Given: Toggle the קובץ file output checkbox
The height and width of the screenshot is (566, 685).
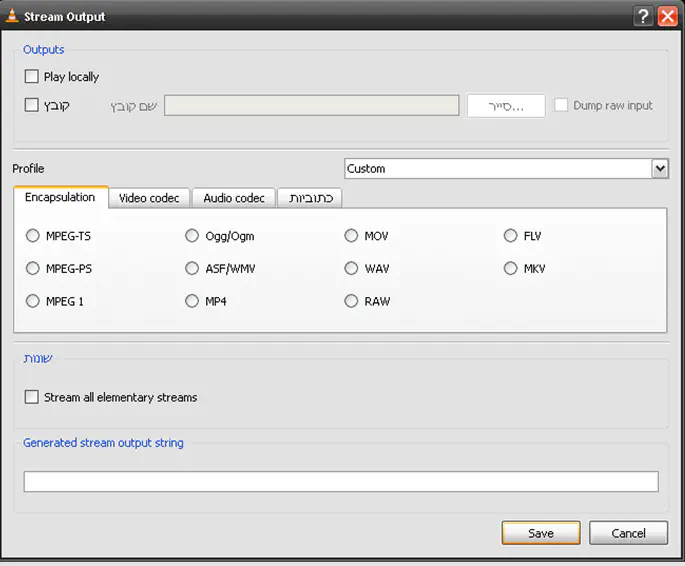Looking at the screenshot, I should (32, 105).
